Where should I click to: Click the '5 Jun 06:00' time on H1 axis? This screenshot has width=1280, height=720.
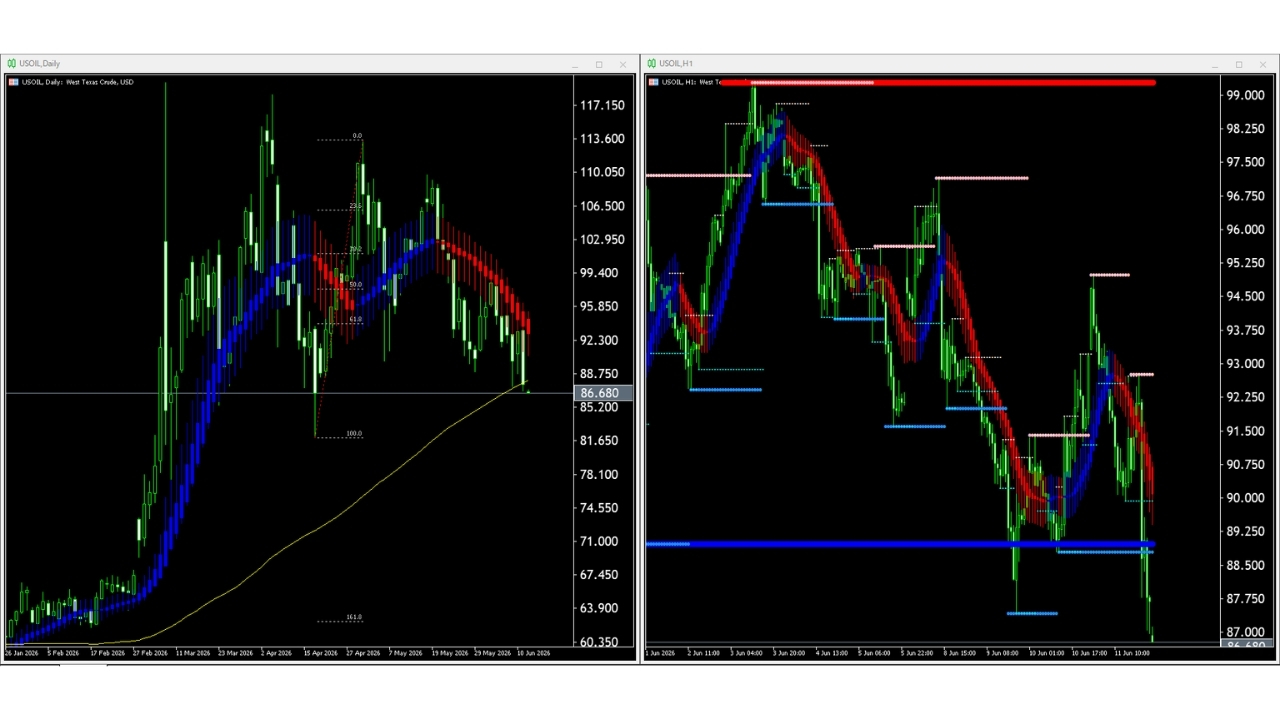874,653
